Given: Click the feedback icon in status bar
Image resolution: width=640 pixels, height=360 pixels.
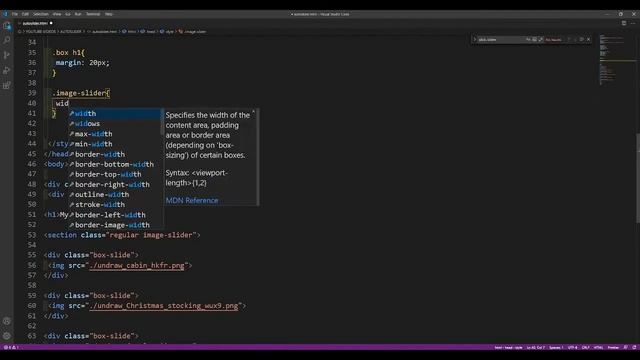Looking at the screenshot, I should pos(625,347).
